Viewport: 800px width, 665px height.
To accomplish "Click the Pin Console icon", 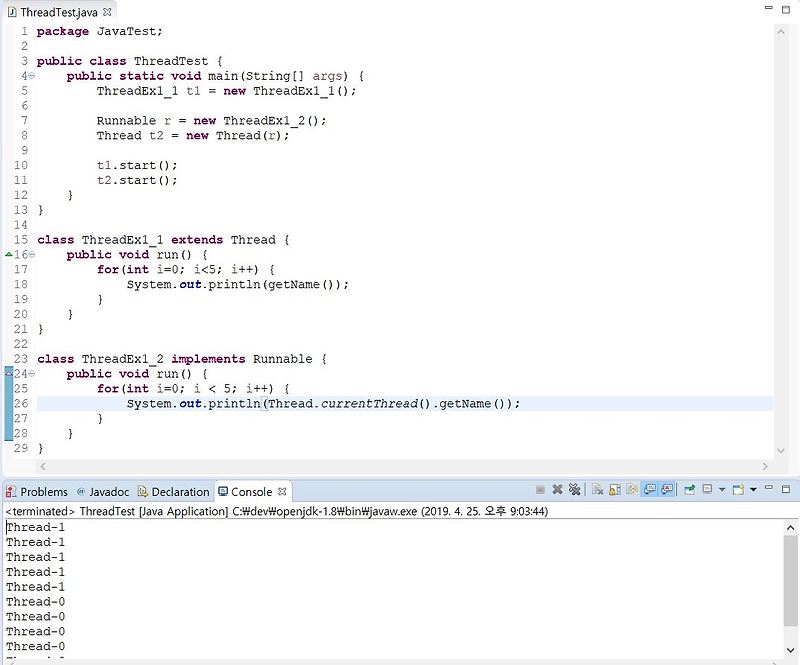I will [x=689, y=490].
